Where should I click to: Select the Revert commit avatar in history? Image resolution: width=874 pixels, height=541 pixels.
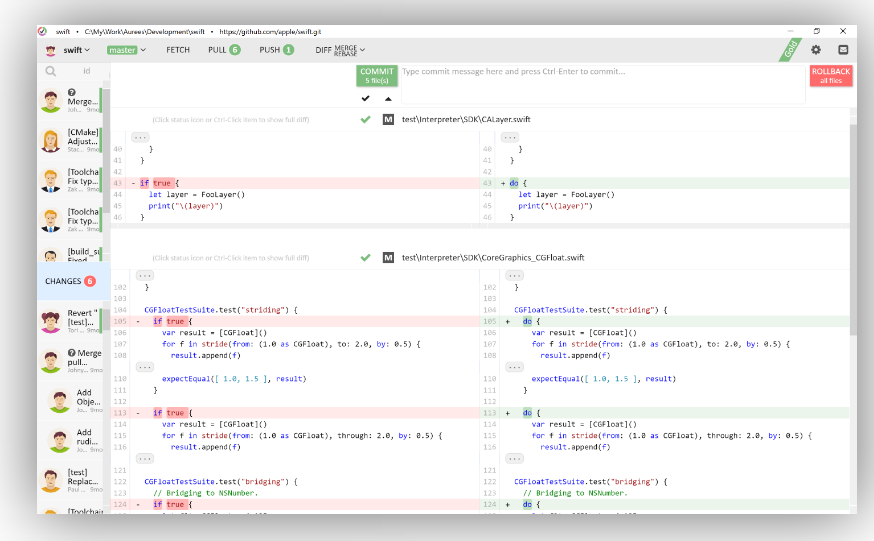click(51, 322)
